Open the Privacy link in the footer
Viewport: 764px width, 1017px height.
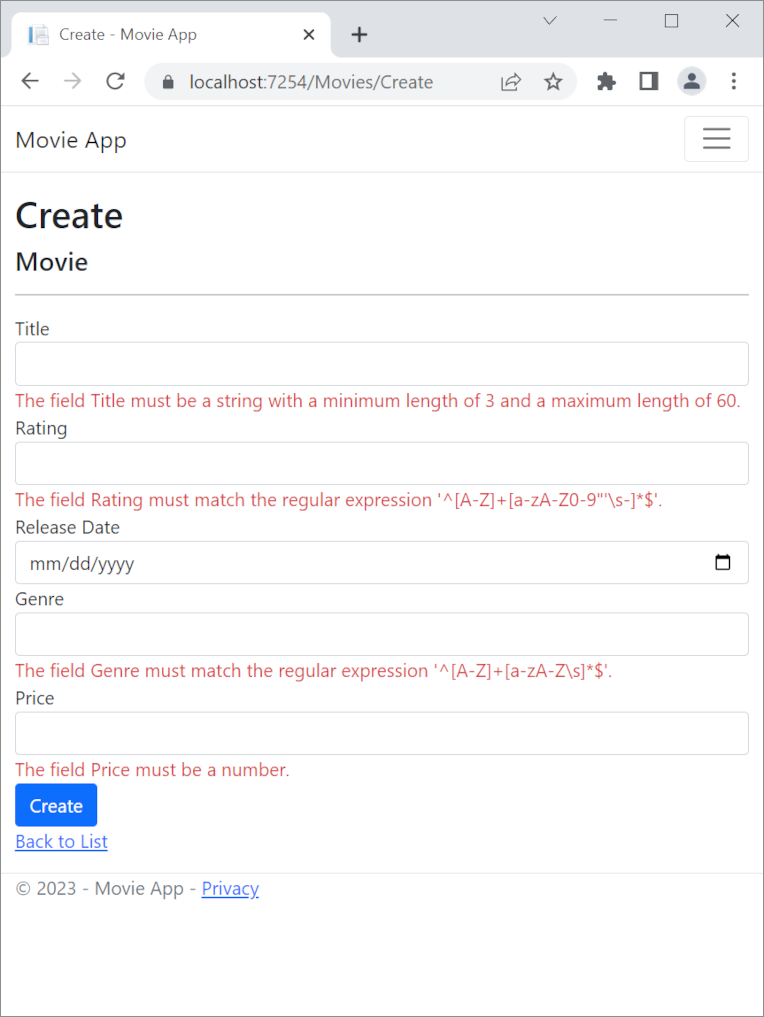230,888
